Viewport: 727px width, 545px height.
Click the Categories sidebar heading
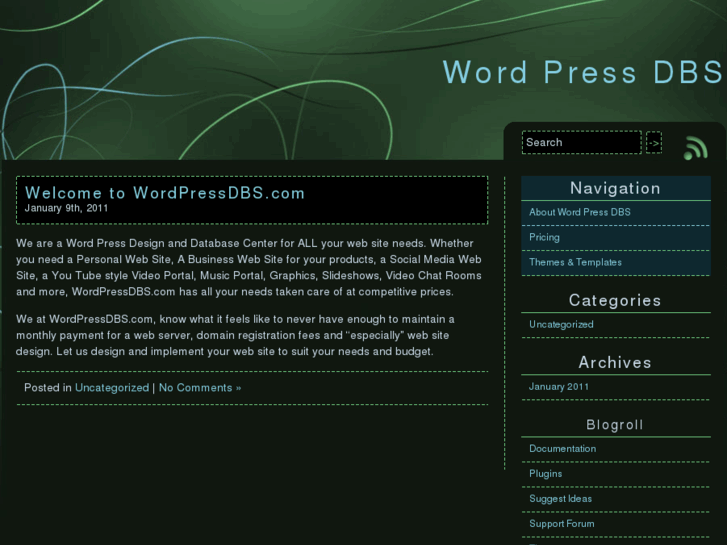pos(615,301)
